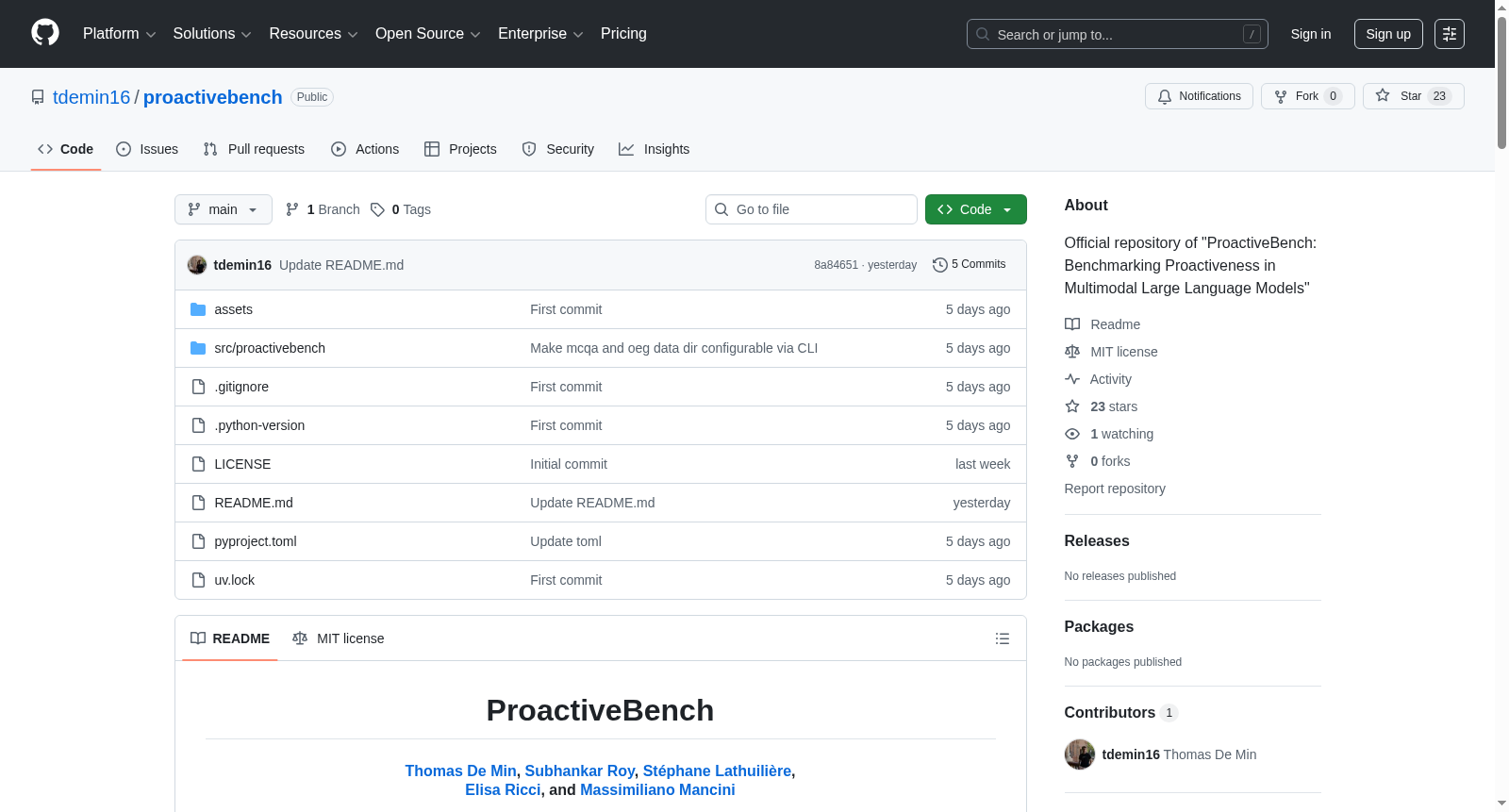Switch to the MIT license tab in README panel
This screenshot has width=1509, height=812.
point(339,638)
